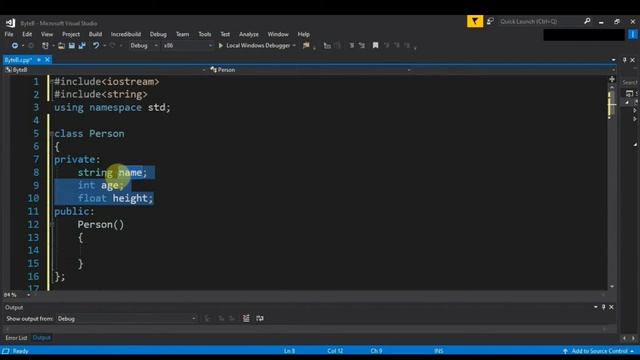Image resolution: width=640 pixels, height=360 pixels.
Task: Click Add to Source Control in status bar
Action: 599,351
